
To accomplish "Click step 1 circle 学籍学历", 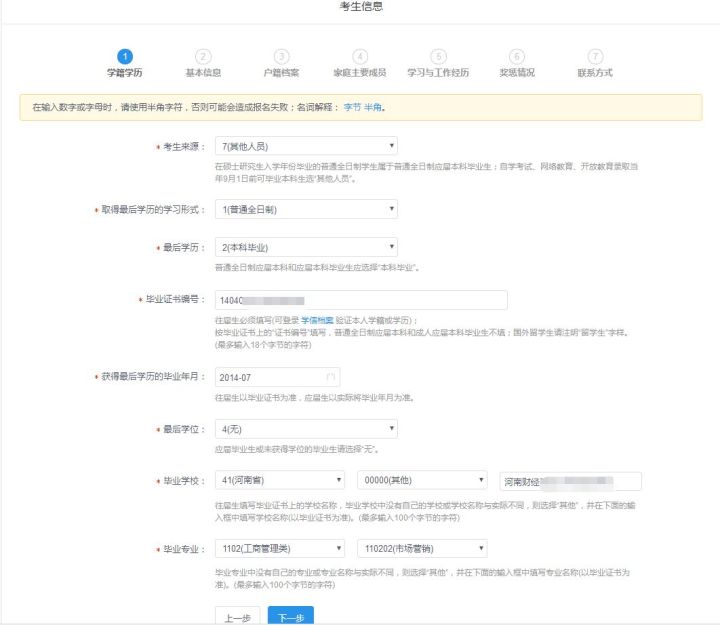I will click(x=124, y=57).
